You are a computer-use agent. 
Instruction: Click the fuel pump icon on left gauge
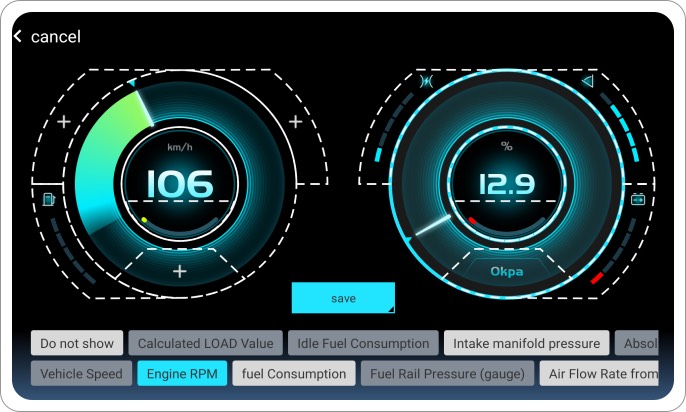pyautogui.click(x=48, y=199)
